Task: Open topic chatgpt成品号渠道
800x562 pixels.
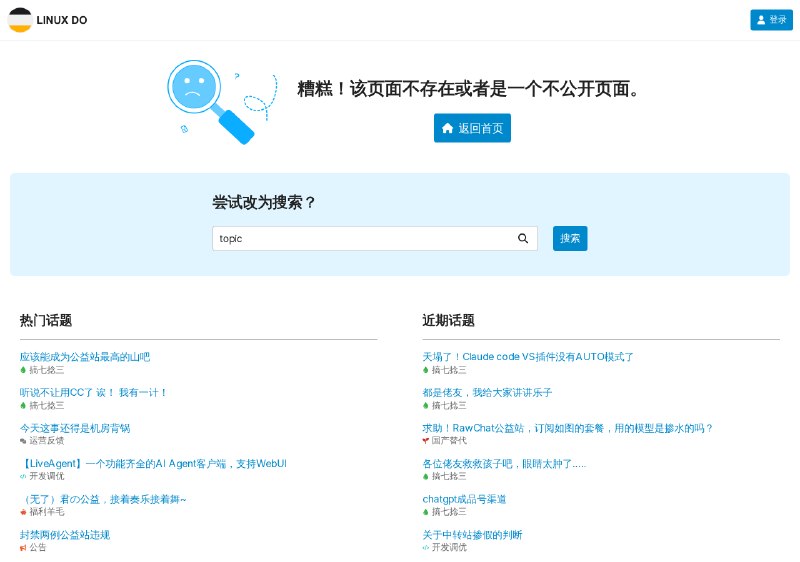Action: click(464, 499)
